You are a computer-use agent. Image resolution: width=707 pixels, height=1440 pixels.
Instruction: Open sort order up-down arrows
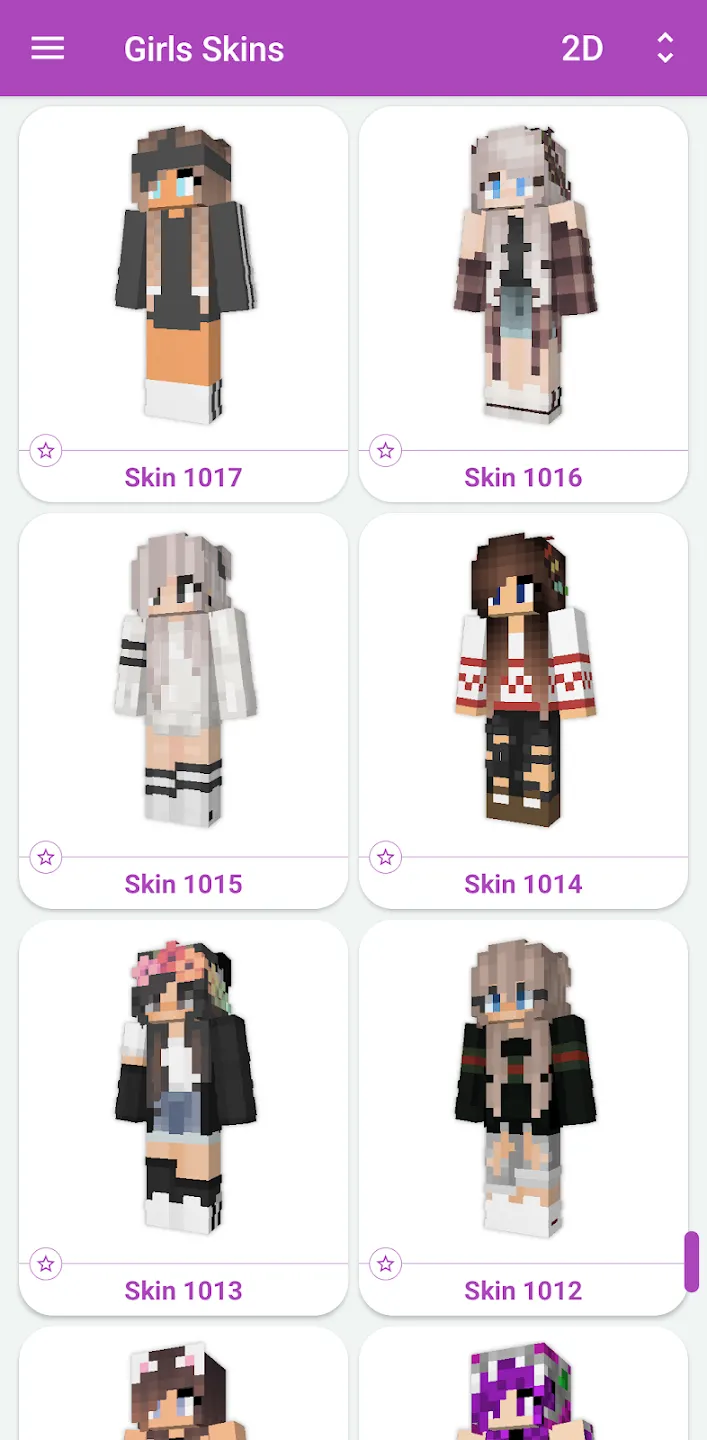(x=665, y=48)
